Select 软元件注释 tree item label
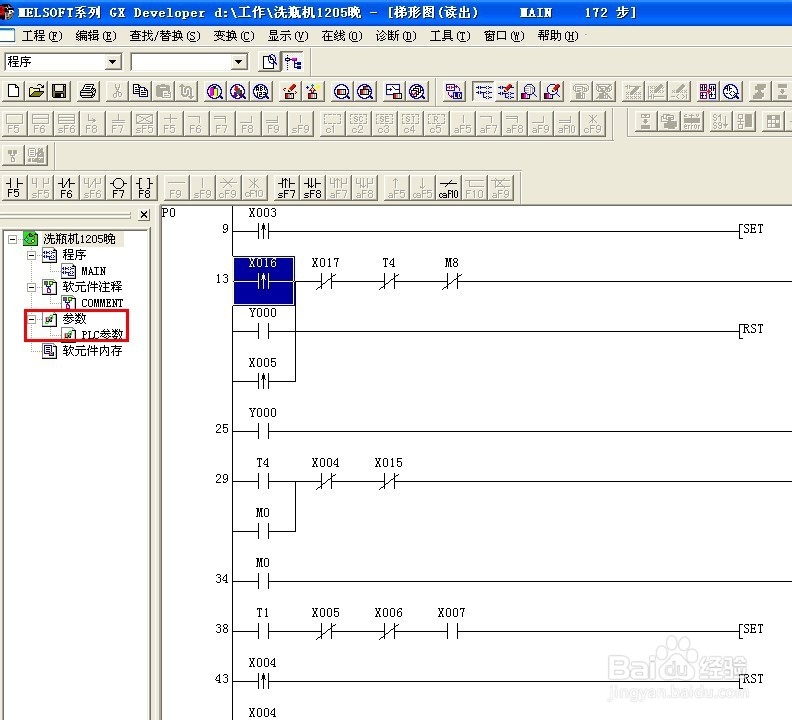This screenshot has height=720, width=792. (x=92, y=287)
